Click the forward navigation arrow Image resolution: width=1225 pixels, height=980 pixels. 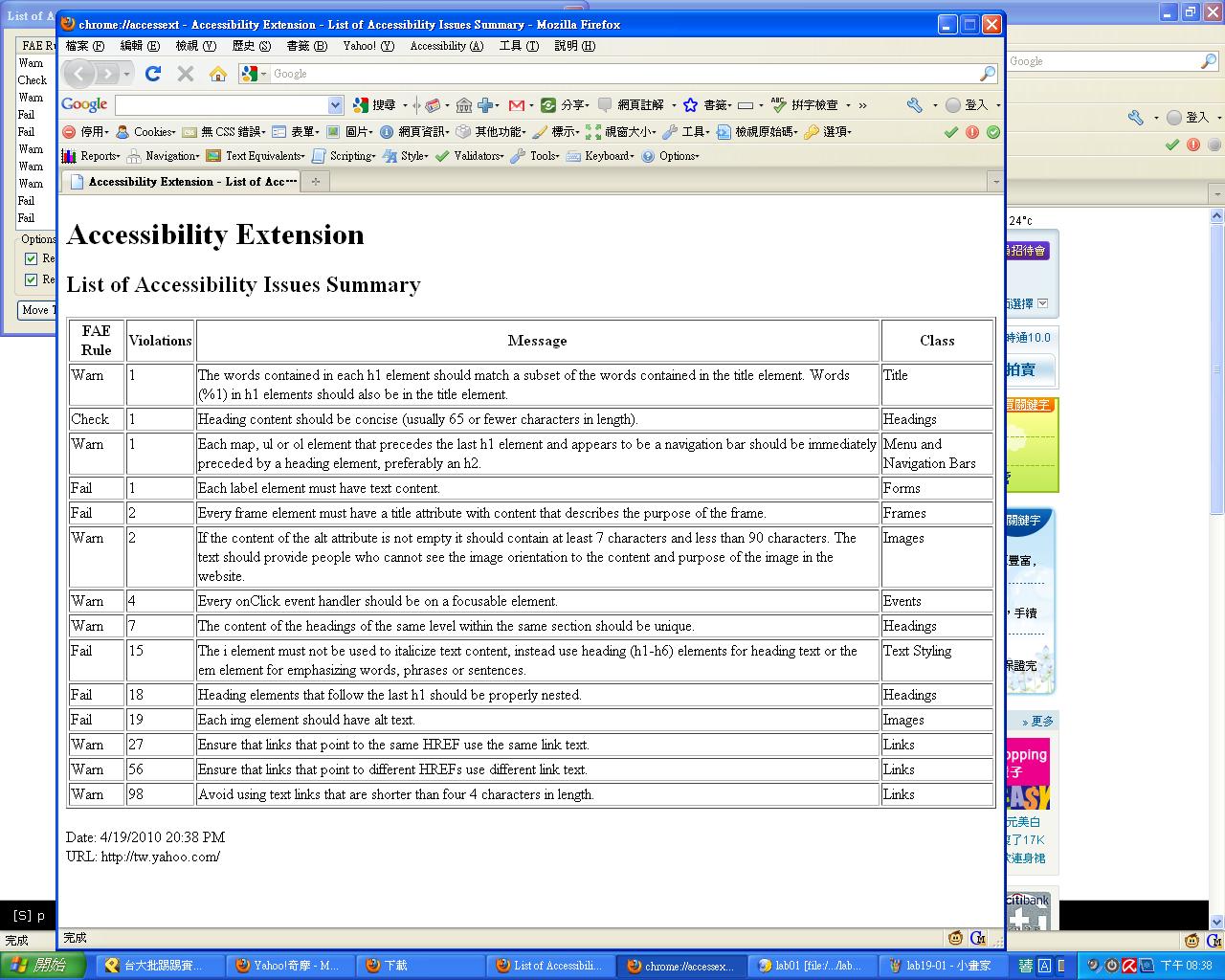coord(107,74)
